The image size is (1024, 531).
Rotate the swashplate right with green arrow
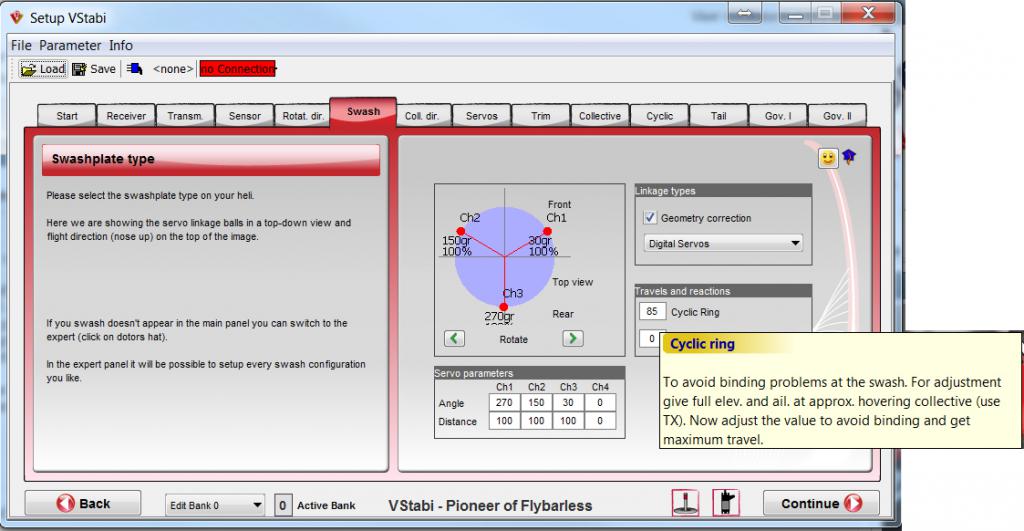click(572, 338)
